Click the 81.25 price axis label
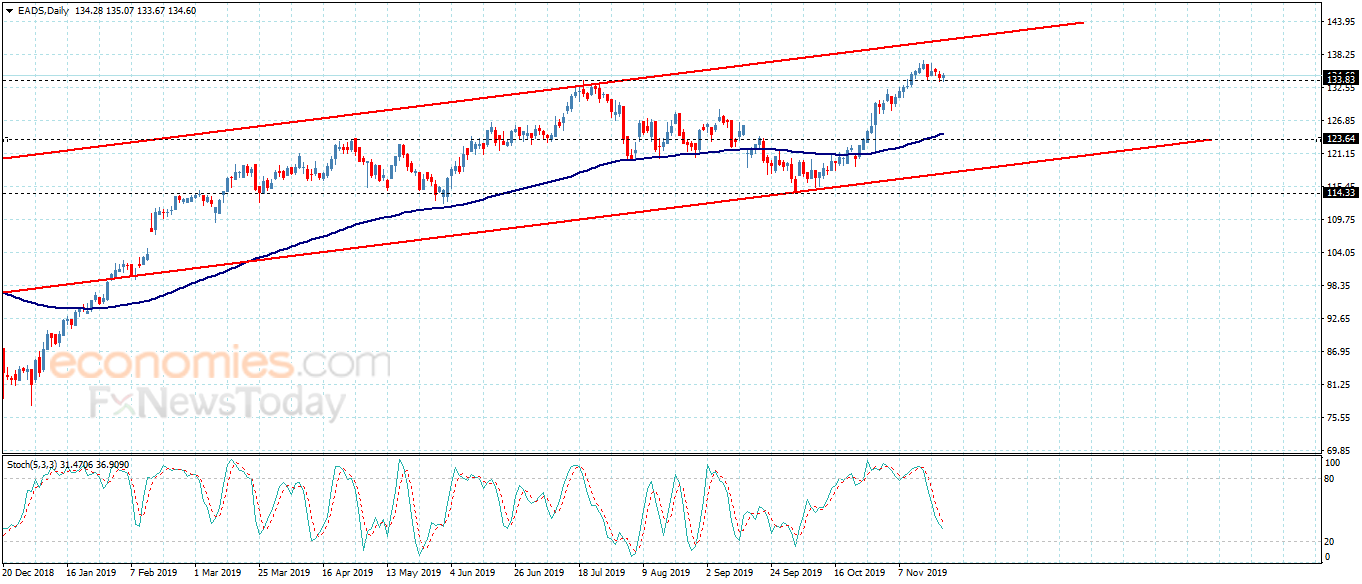Viewport: 1362px width, 584px height. click(x=1338, y=385)
